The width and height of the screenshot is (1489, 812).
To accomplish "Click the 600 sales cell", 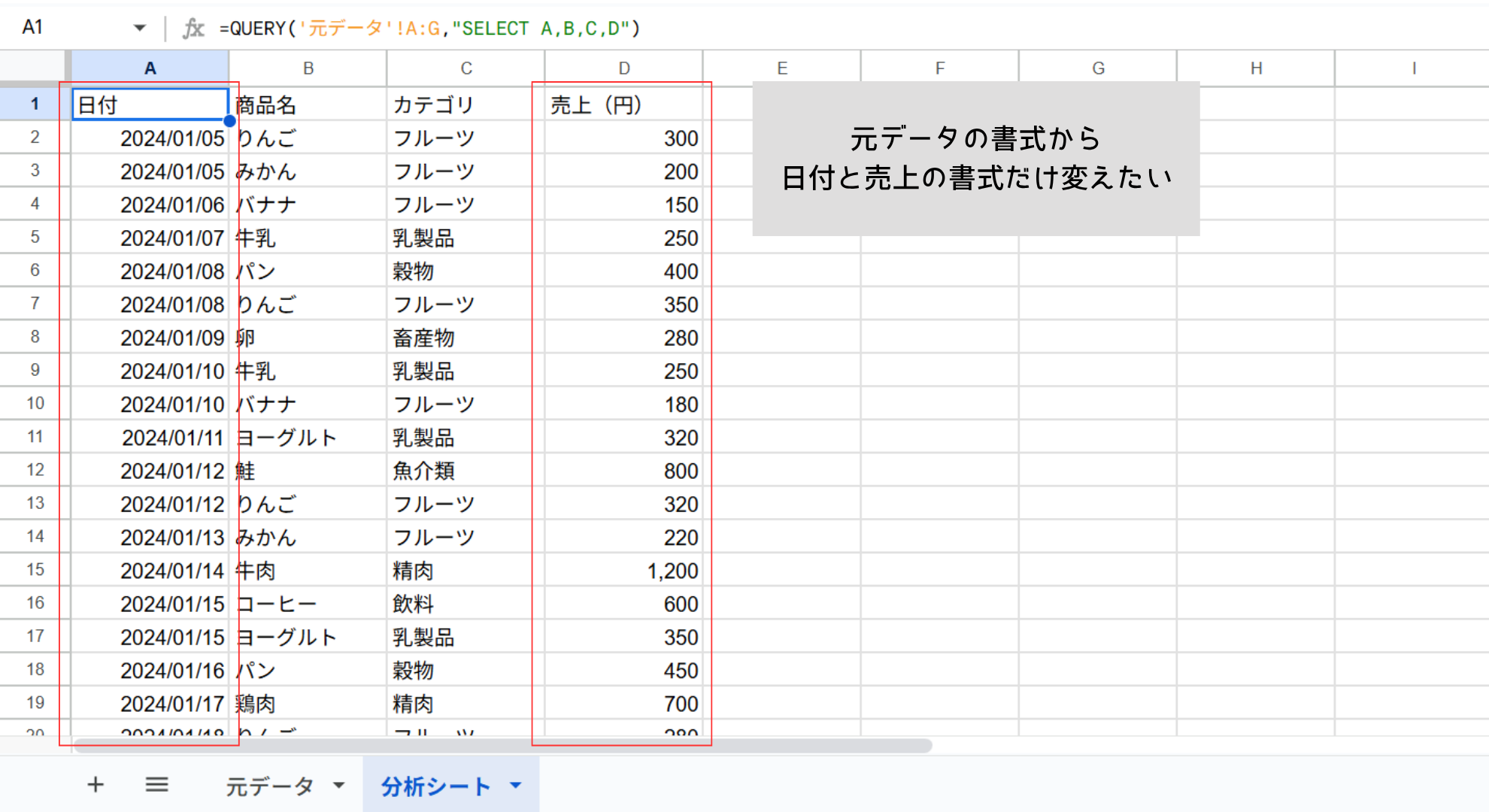I will [x=624, y=603].
